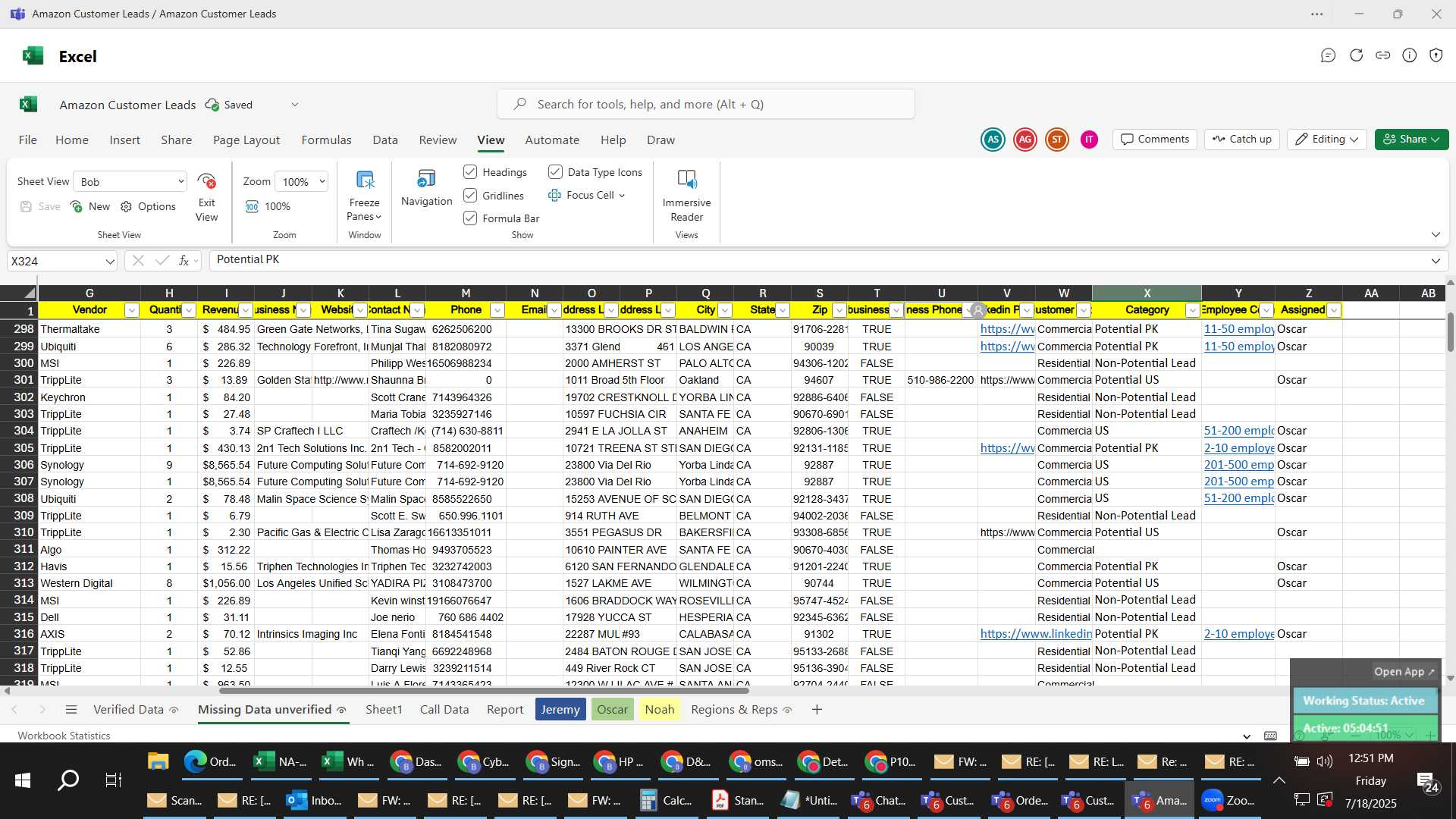Image resolution: width=1456 pixels, height=819 pixels.
Task: Click the Catch up button
Action: [1242, 140]
